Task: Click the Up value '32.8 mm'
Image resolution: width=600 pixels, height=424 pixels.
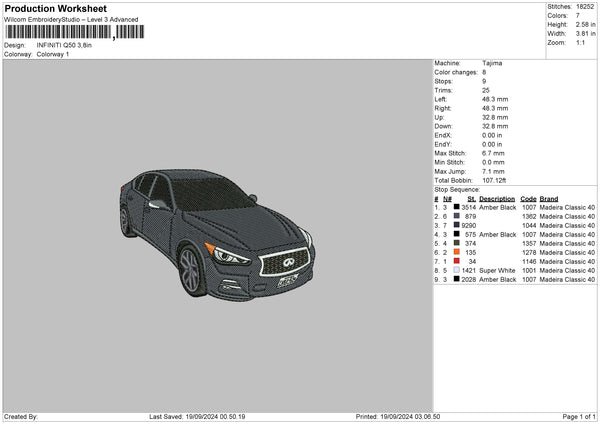Action: point(495,117)
